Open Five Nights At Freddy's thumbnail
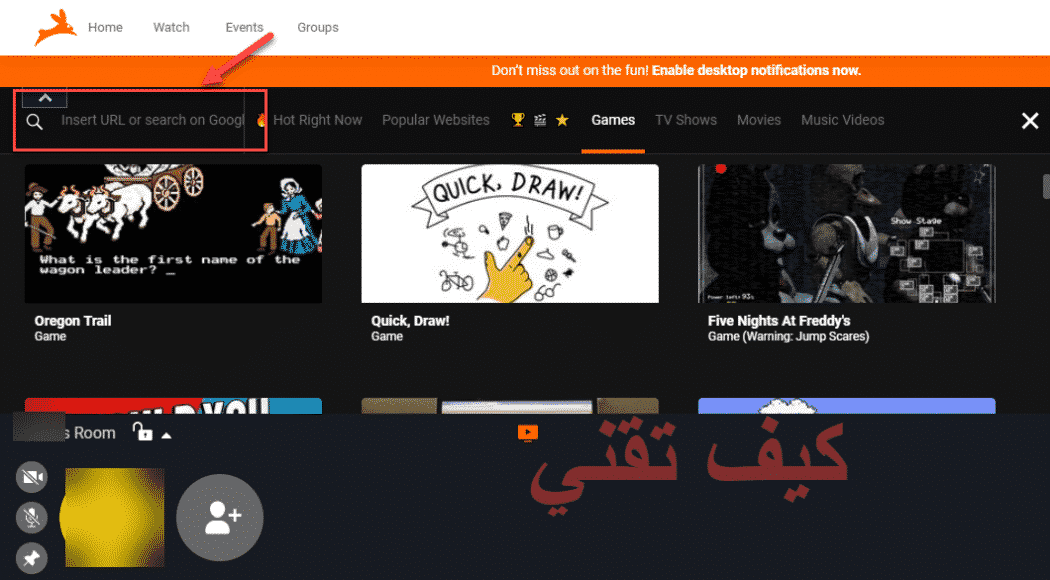The width and height of the screenshot is (1050, 580). pyautogui.click(x=846, y=234)
